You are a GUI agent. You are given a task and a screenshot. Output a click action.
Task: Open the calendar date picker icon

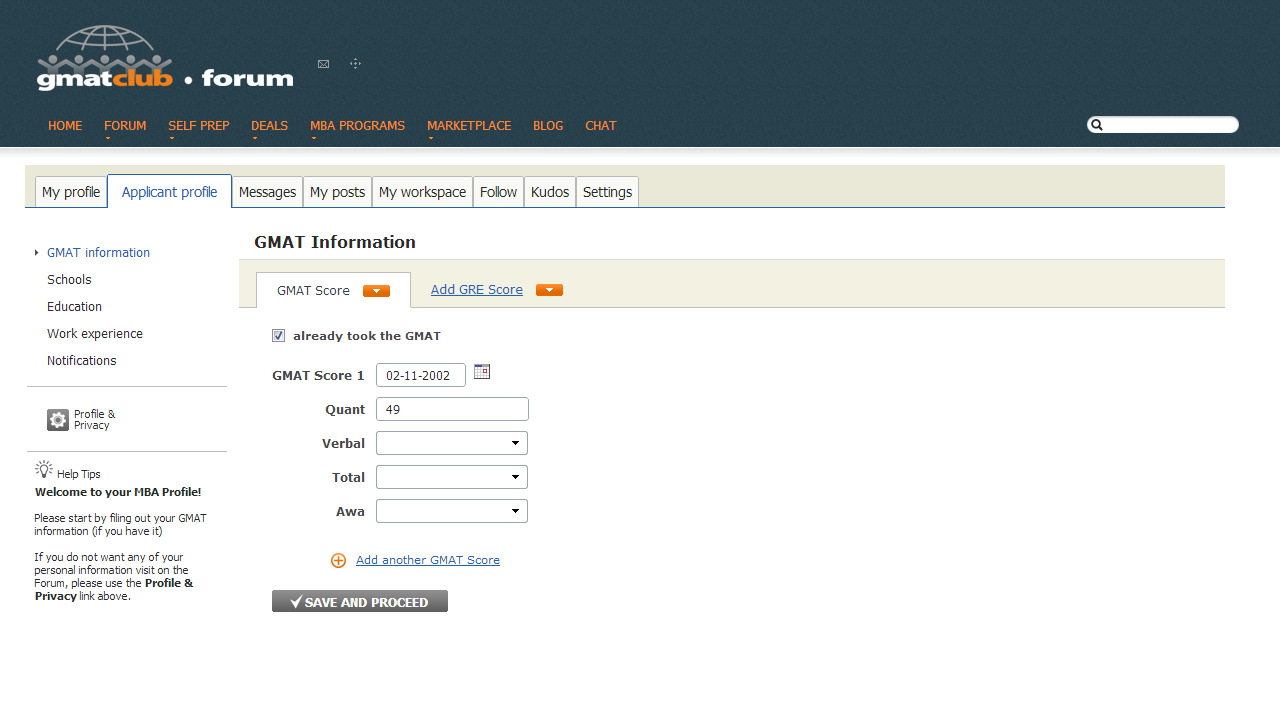pos(482,372)
